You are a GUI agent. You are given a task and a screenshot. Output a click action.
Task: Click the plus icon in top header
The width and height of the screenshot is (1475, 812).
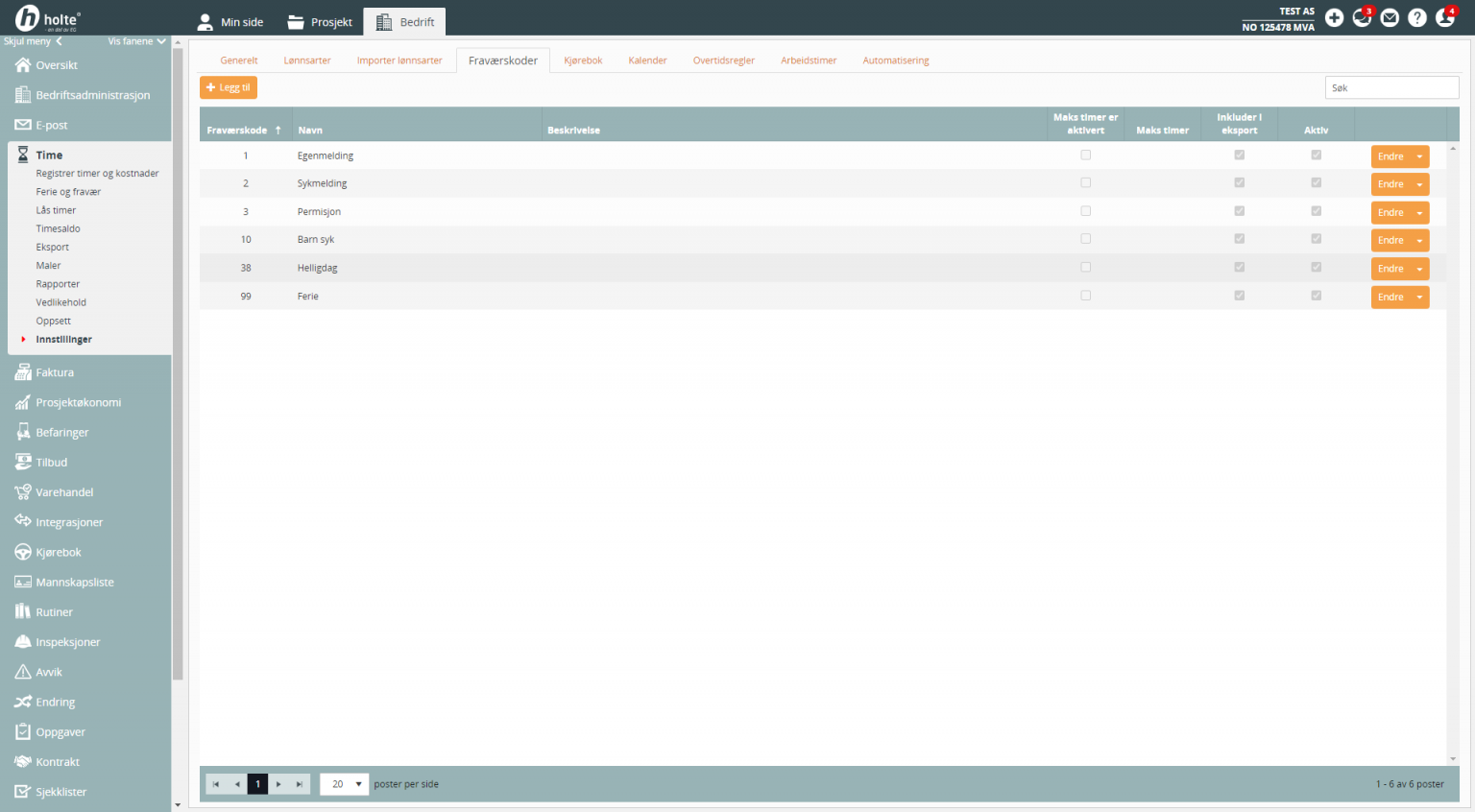[1334, 18]
